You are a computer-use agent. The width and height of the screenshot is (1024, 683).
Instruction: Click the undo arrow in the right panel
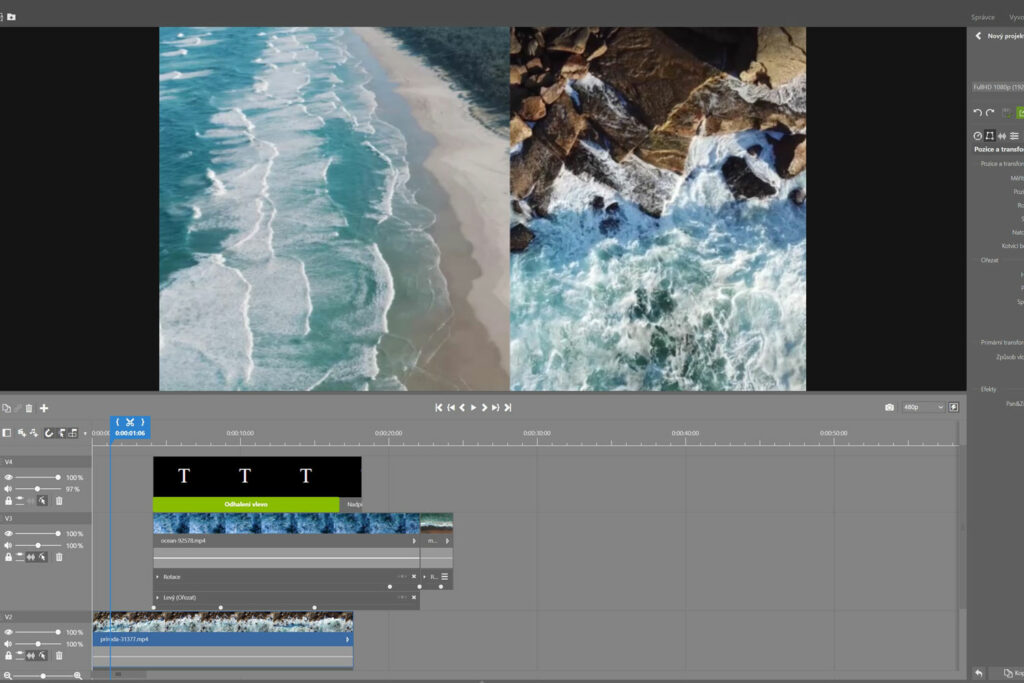click(x=978, y=113)
